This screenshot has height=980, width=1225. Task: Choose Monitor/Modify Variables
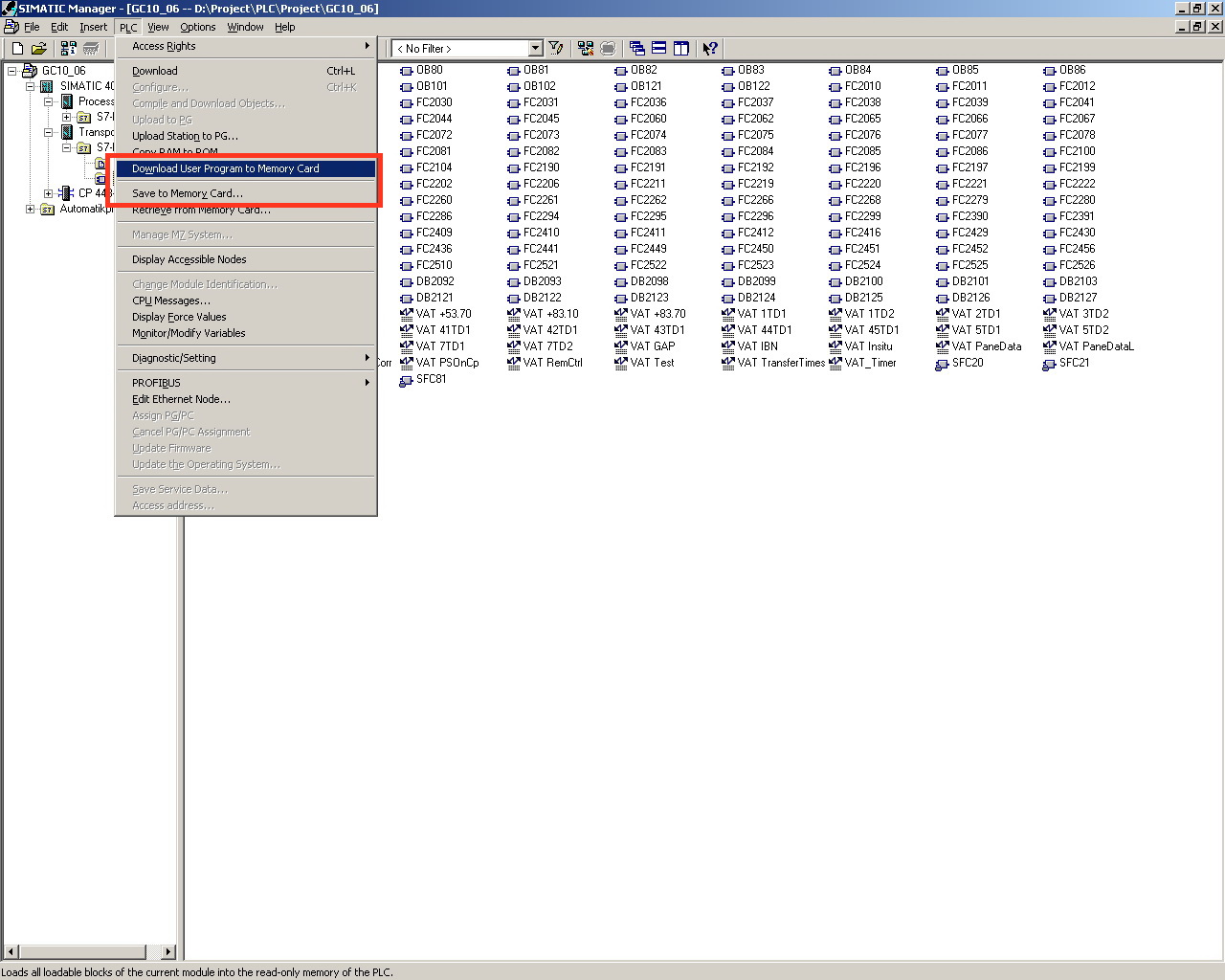pyautogui.click(x=246, y=333)
